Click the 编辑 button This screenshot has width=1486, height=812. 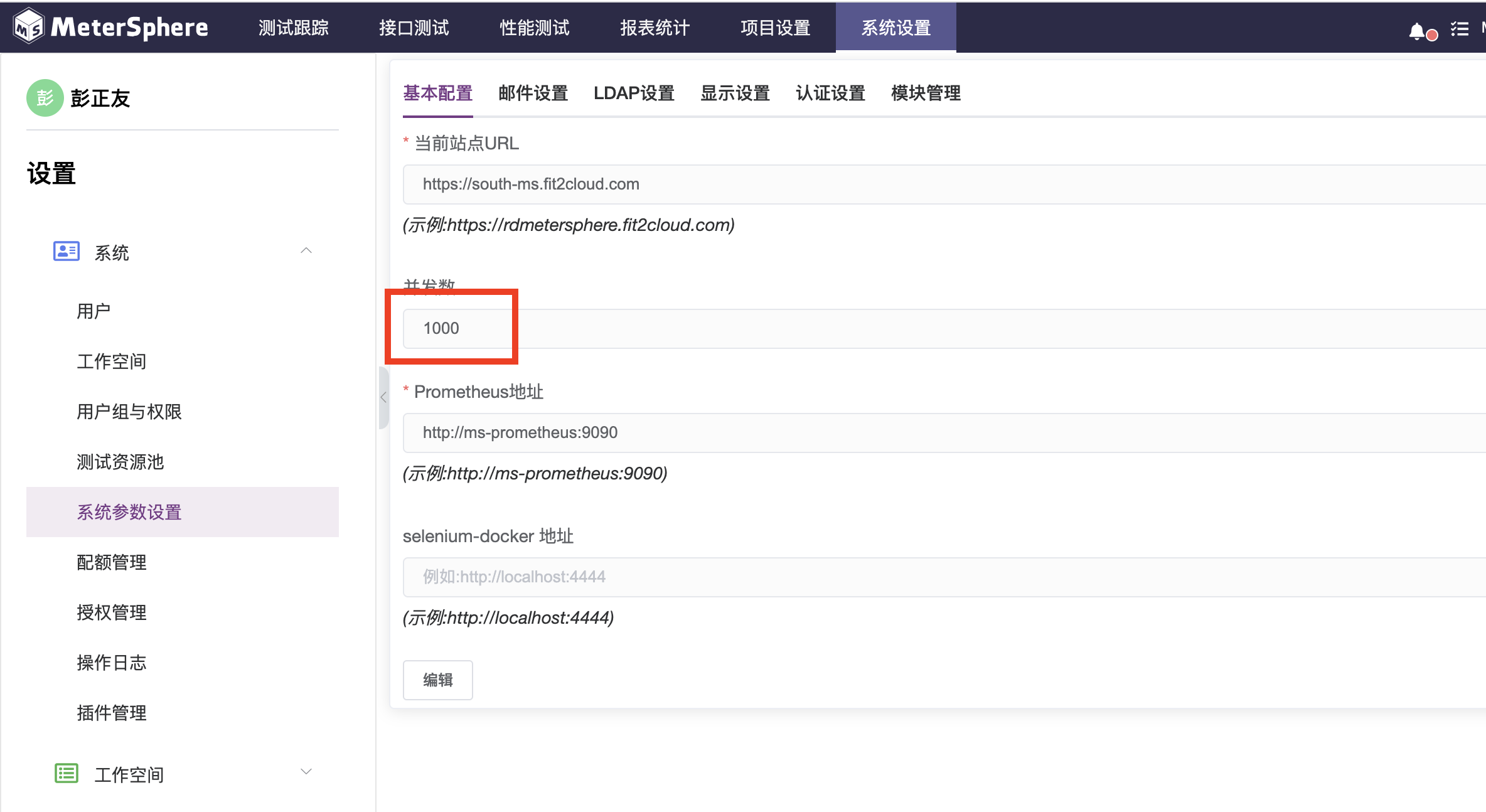tap(437, 680)
